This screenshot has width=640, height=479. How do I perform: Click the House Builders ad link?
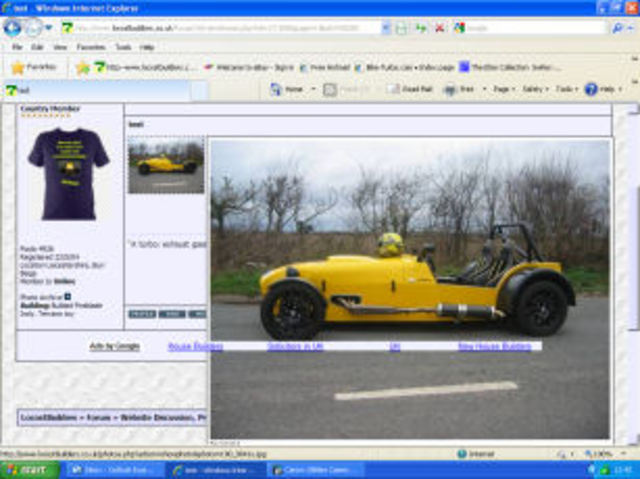pos(195,346)
